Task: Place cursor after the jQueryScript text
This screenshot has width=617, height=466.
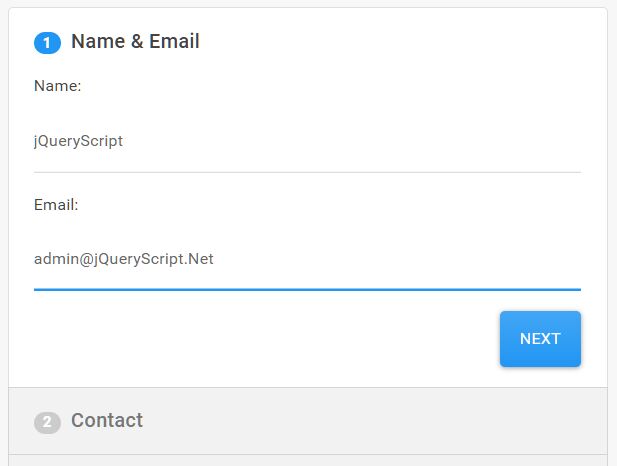Action: 124,141
